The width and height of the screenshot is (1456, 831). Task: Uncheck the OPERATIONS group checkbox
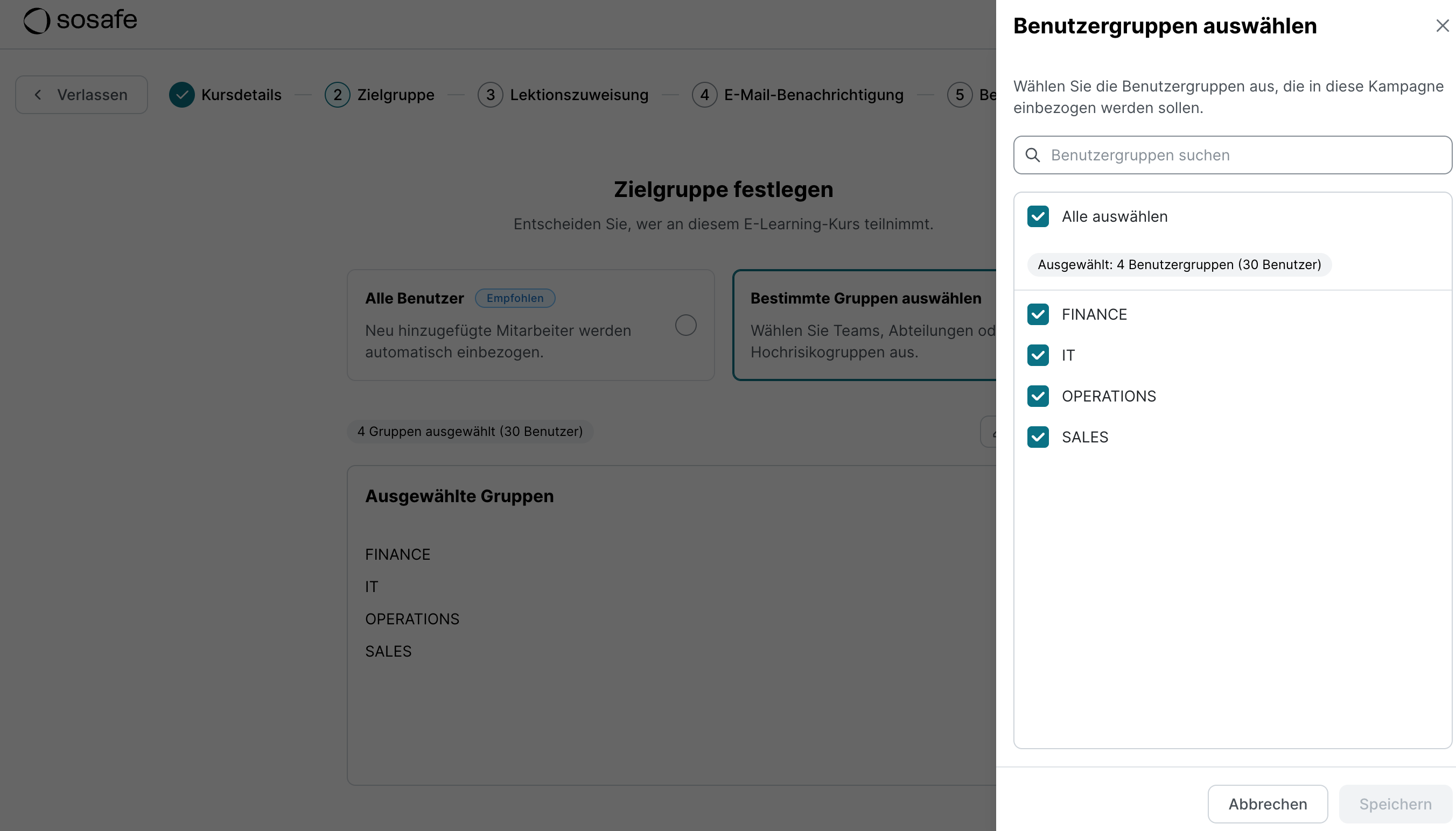(1038, 396)
